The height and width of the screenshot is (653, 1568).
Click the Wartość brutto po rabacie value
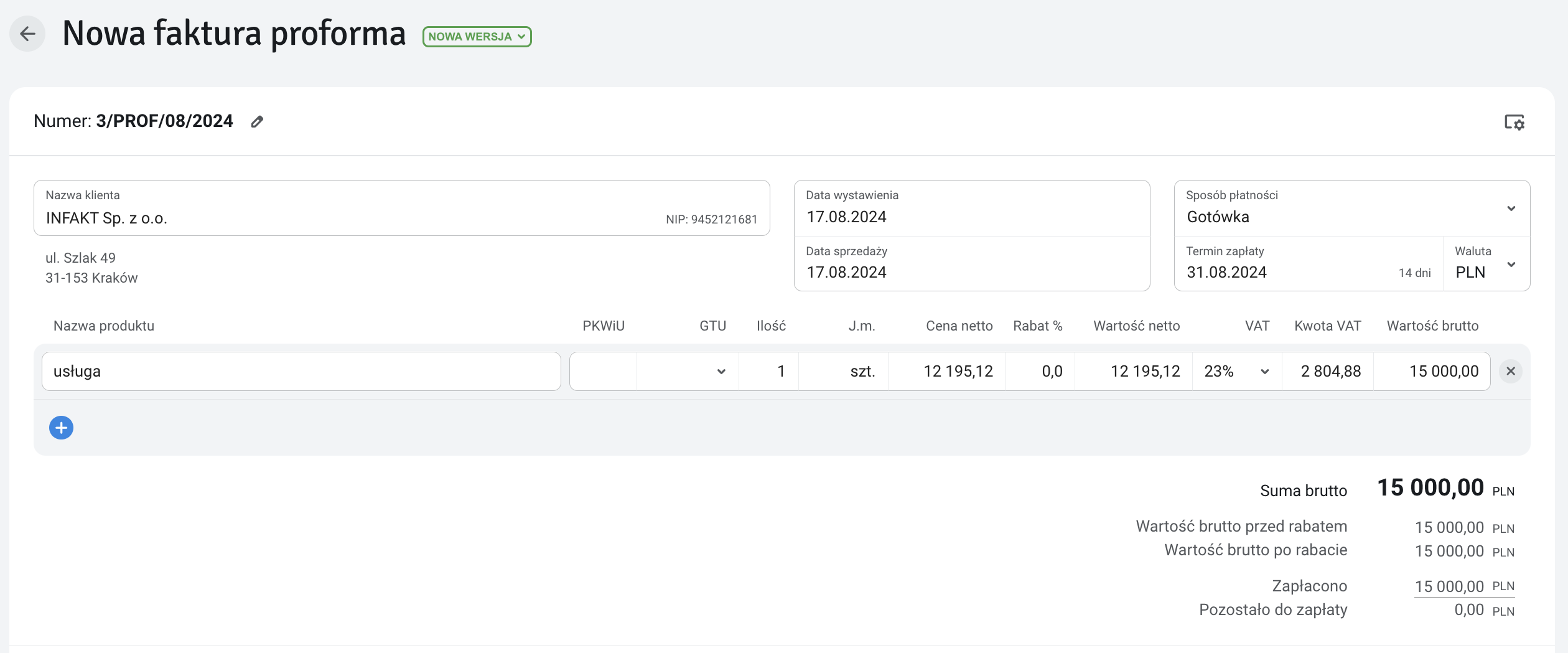[x=1449, y=551]
